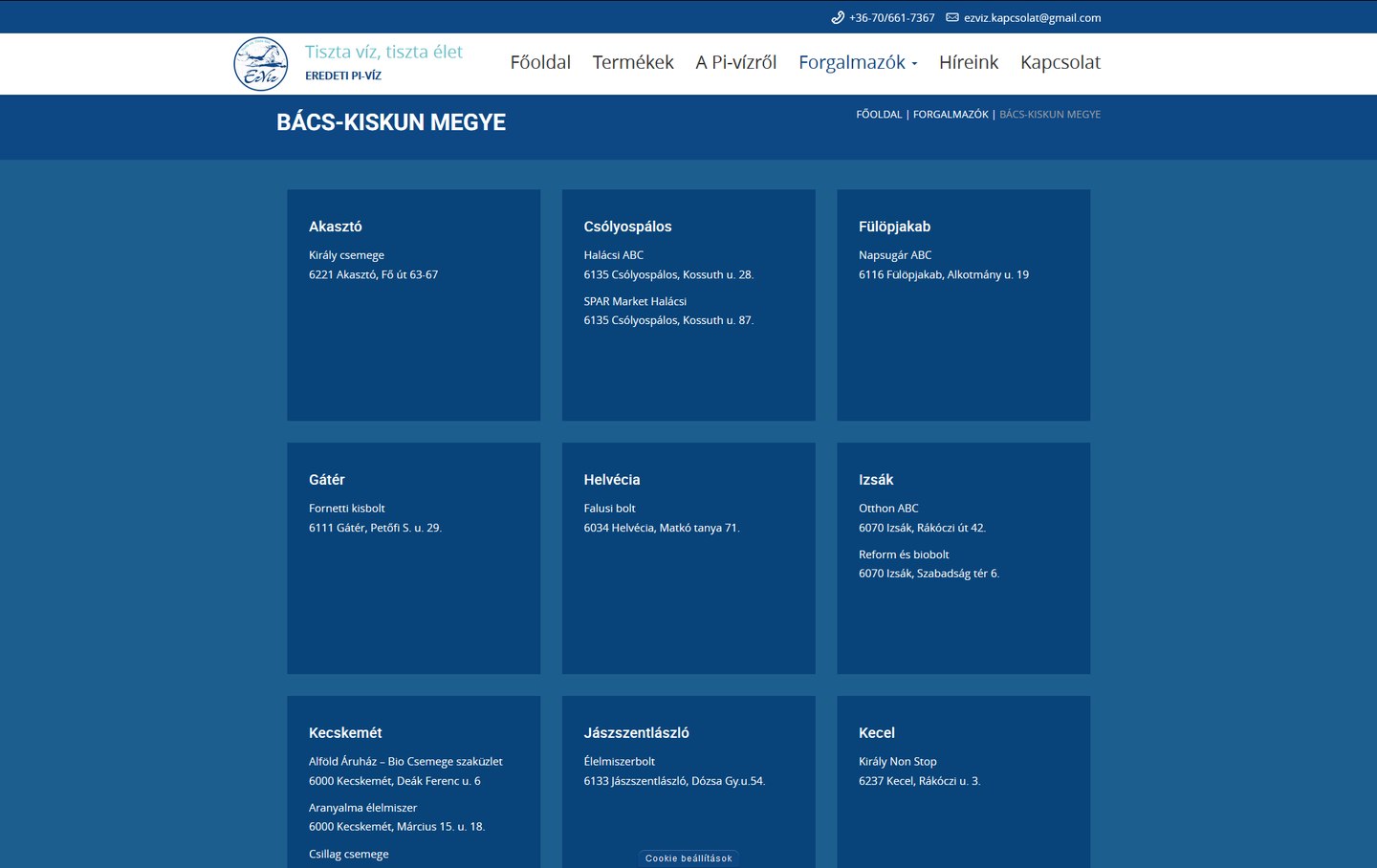Click address 6221 Akasztó, Fő út 63-67
1377x868 pixels.
pos(373,274)
